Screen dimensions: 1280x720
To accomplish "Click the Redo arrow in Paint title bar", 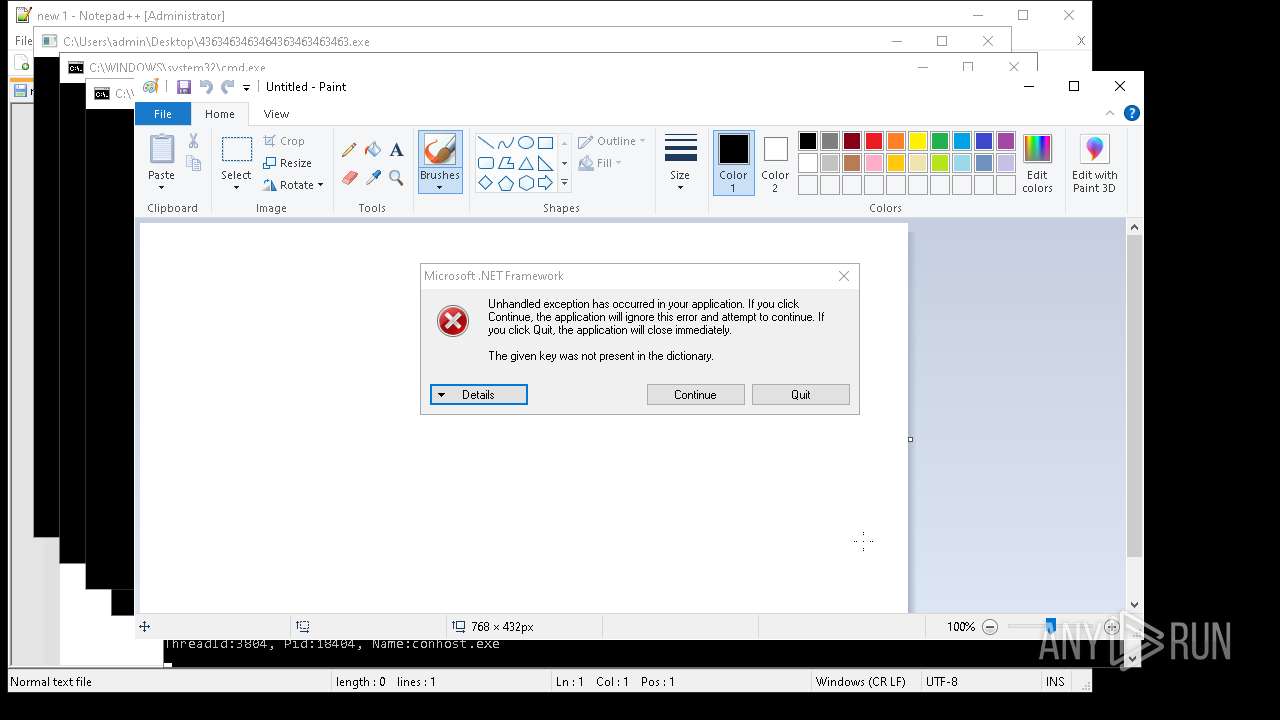I will (228, 87).
